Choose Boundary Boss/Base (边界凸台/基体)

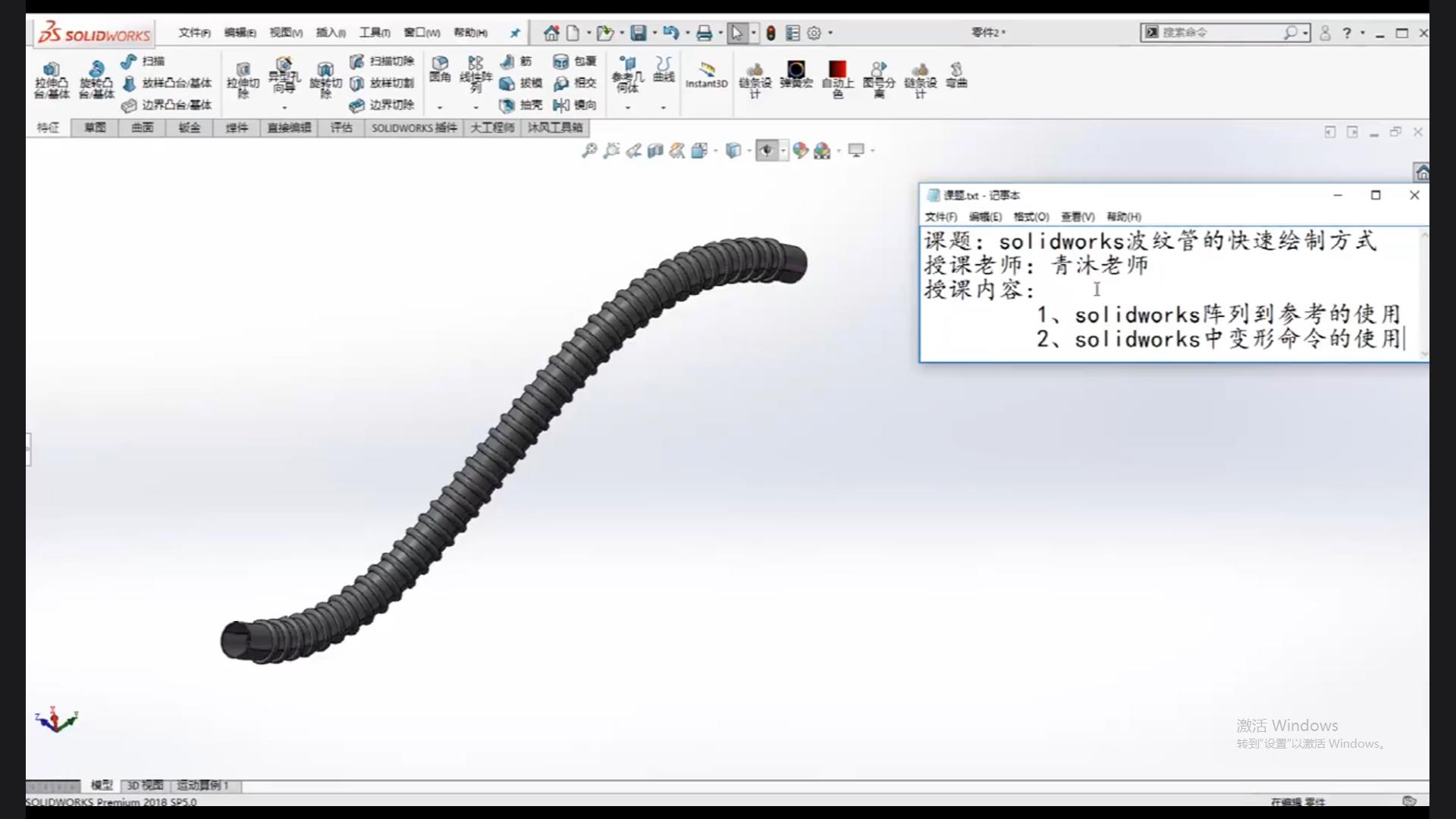(167, 105)
